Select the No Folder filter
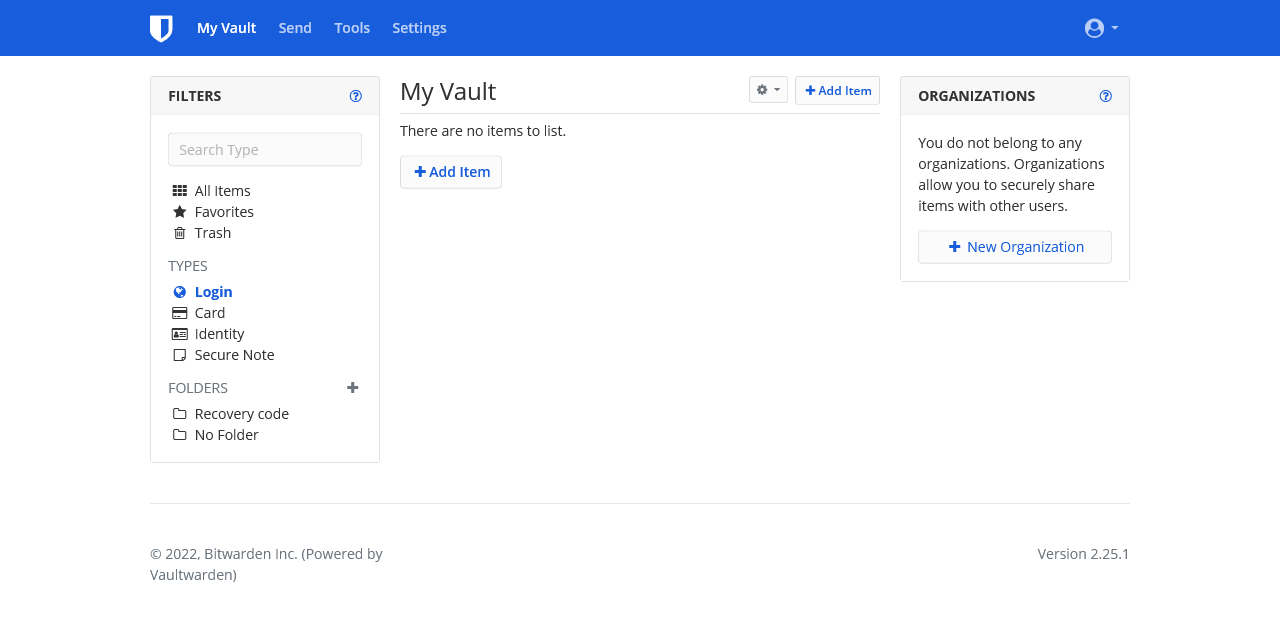Viewport: 1280px width, 635px height. click(226, 435)
